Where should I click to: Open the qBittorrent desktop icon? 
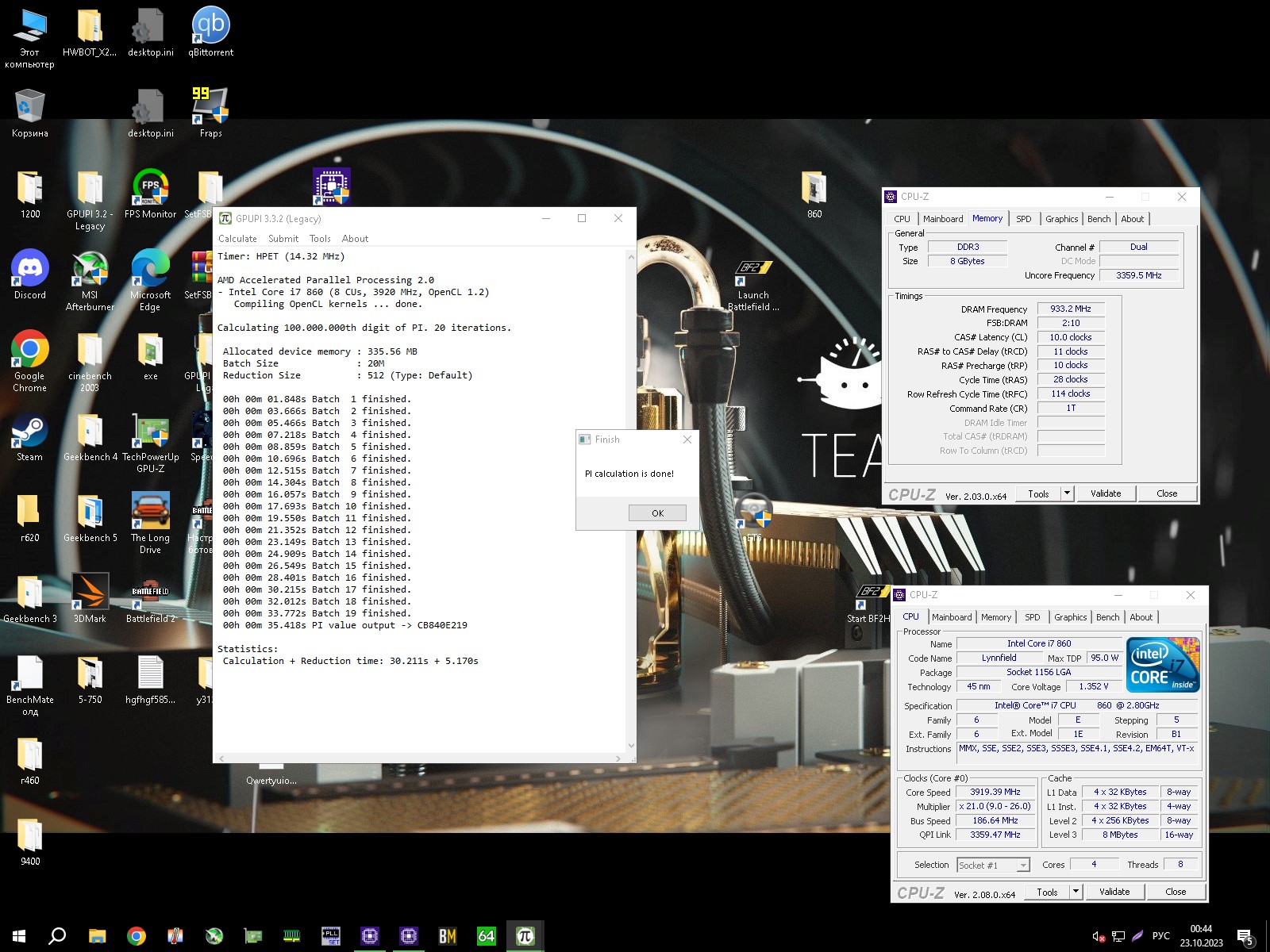(x=210, y=32)
